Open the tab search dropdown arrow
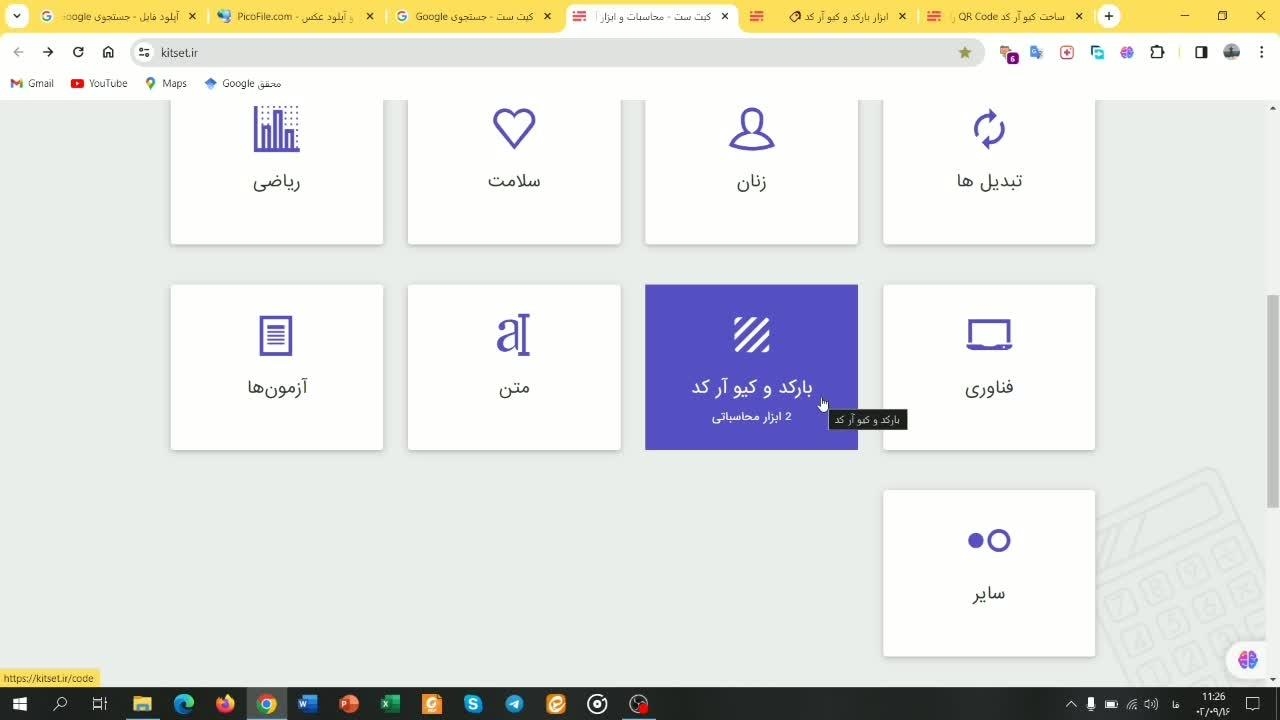The width and height of the screenshot is (1280, 720). point(16,16)
